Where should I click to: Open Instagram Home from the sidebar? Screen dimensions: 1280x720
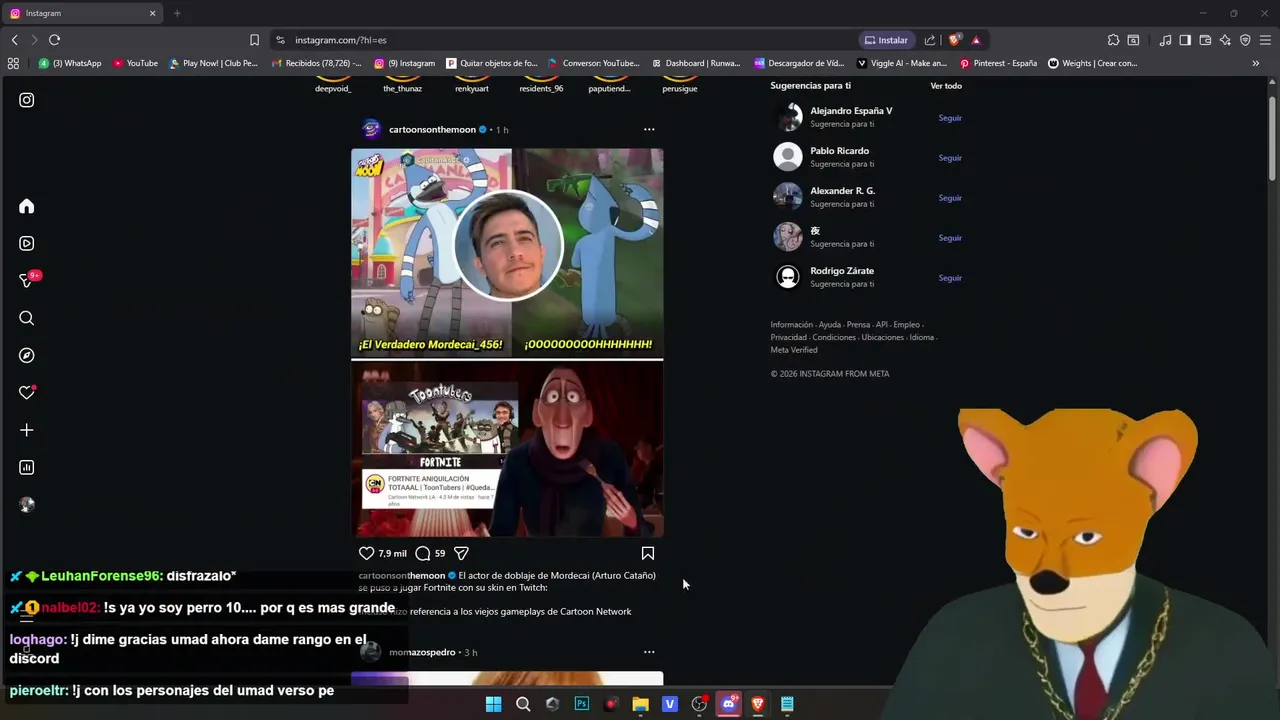(27, 206)
